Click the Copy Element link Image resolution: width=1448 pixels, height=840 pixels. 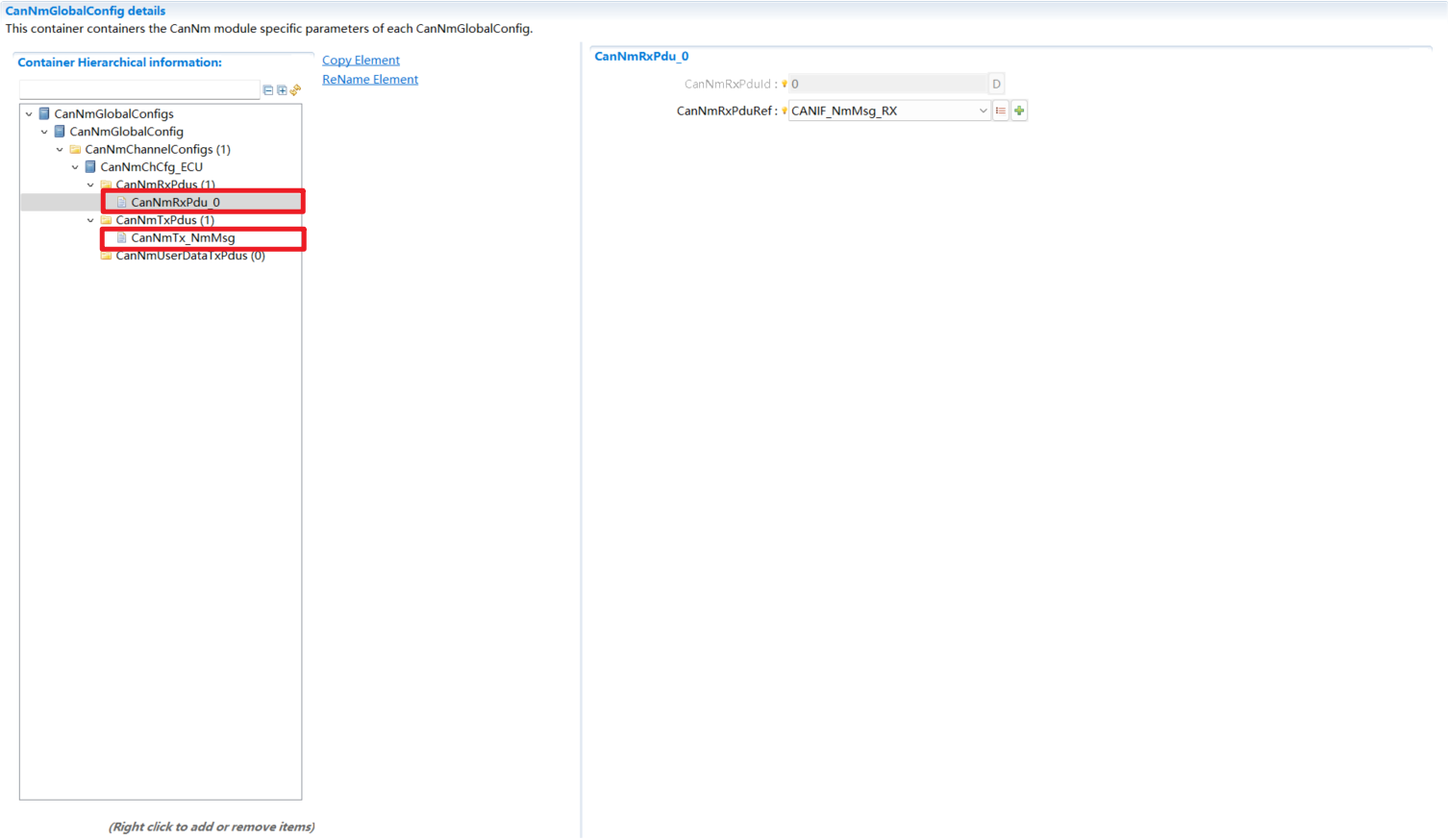(361, 60)
